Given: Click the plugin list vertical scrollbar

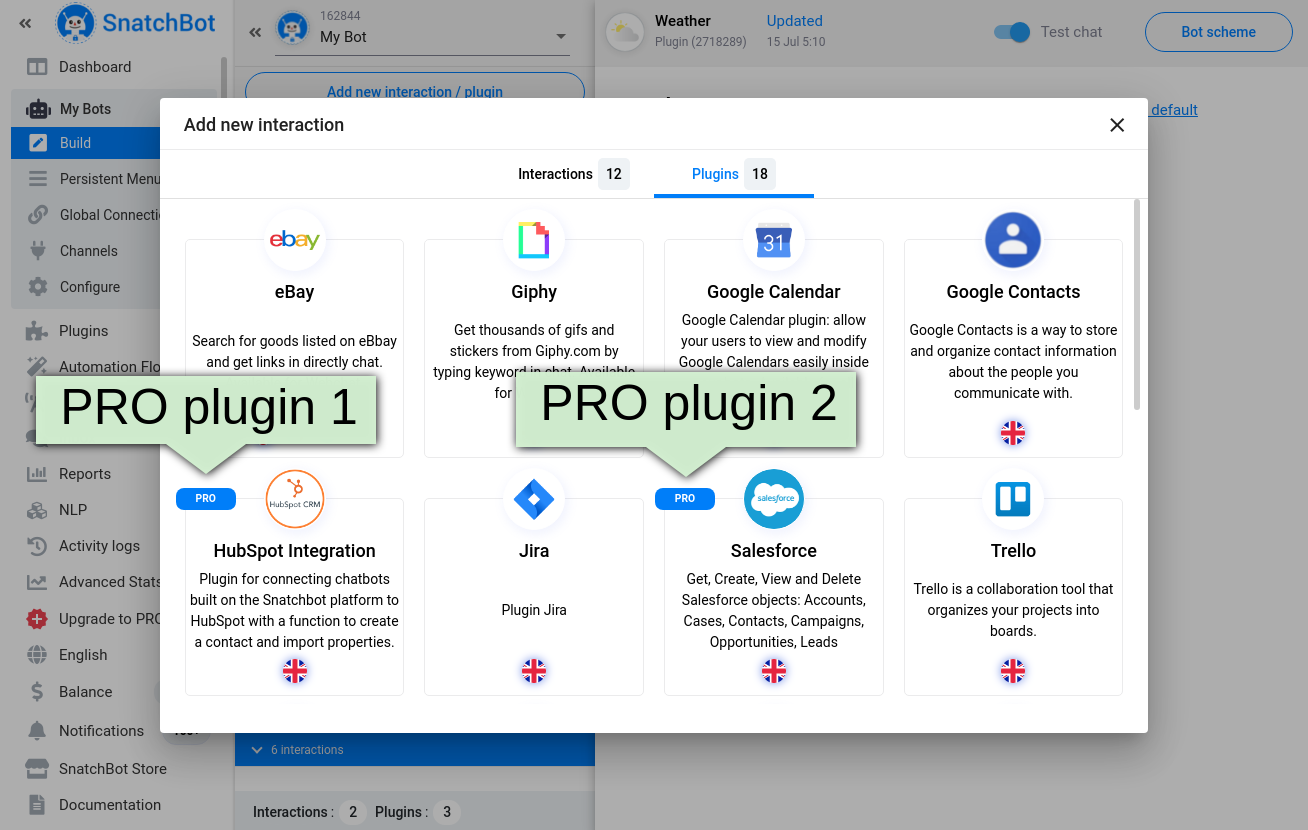Looking at the screenshot, I should coord(1136,304).
